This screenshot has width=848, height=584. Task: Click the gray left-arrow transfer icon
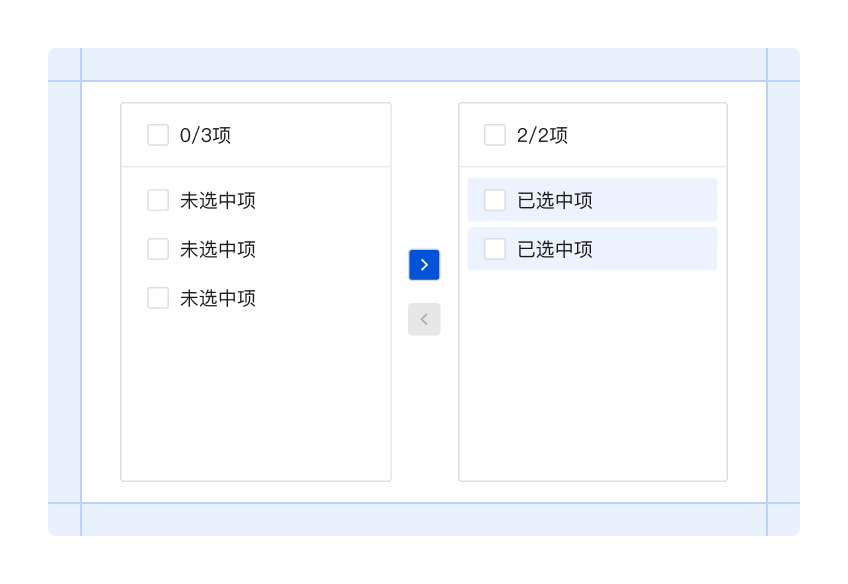tap(424, 319)
